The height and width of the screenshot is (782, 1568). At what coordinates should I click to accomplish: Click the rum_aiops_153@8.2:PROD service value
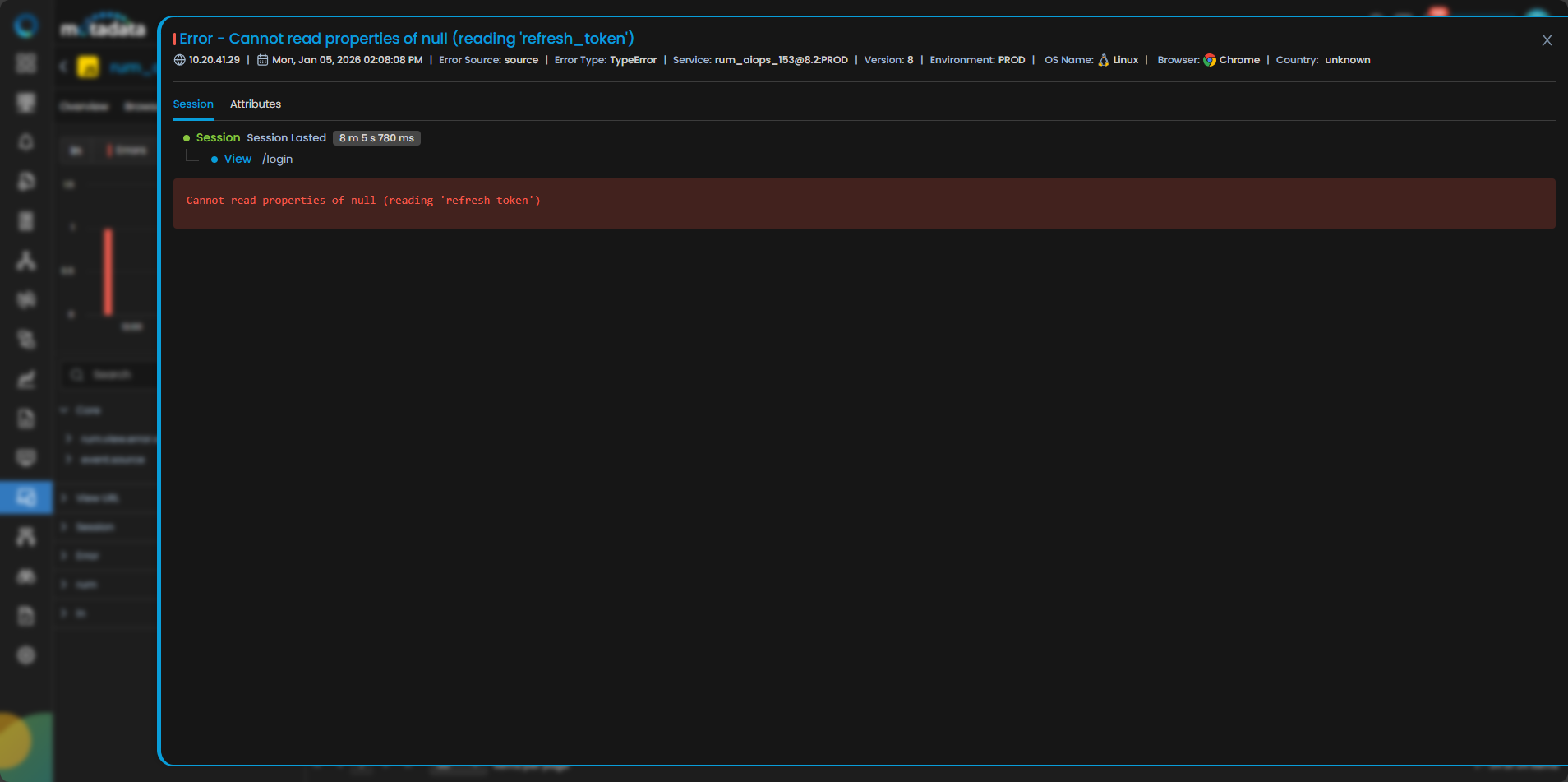pyautogui.click(x=781, y=60)
